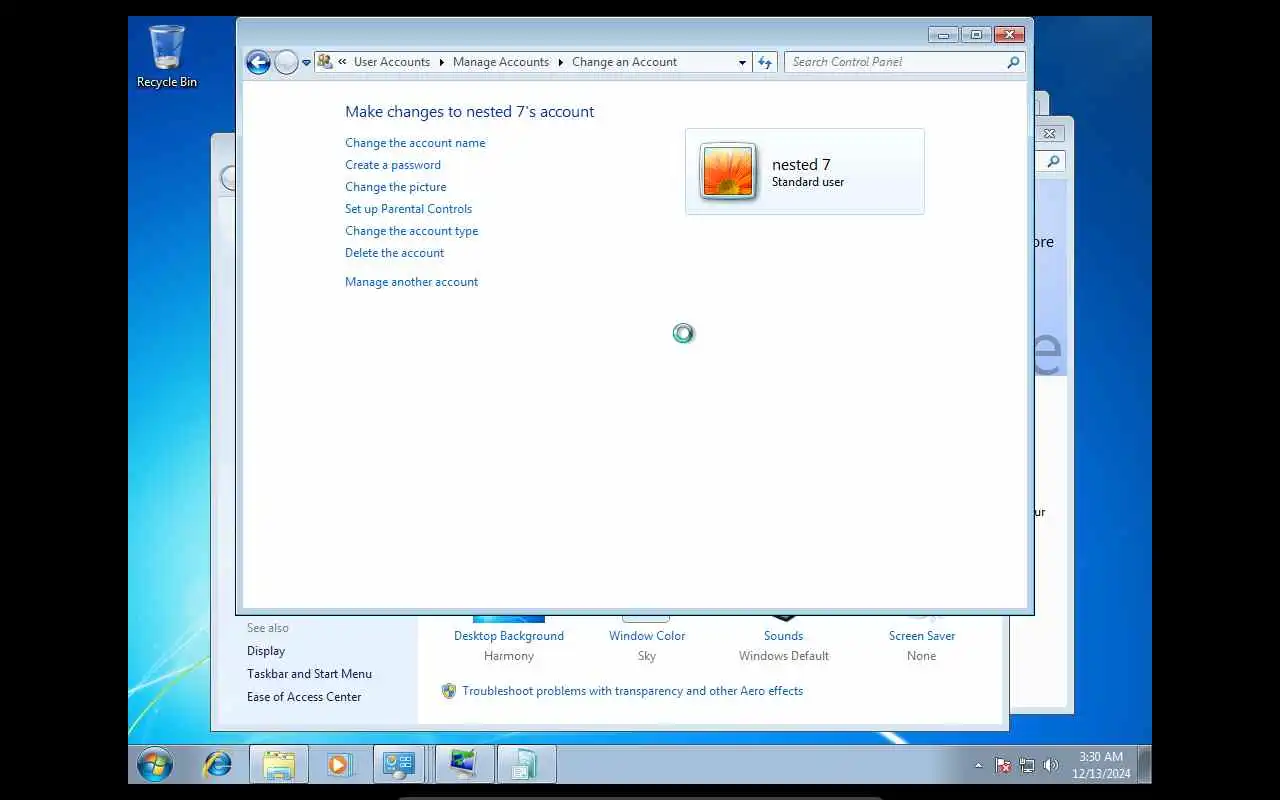
Task: Open Taskbar and Start Menu link
Action: point(309,674)
